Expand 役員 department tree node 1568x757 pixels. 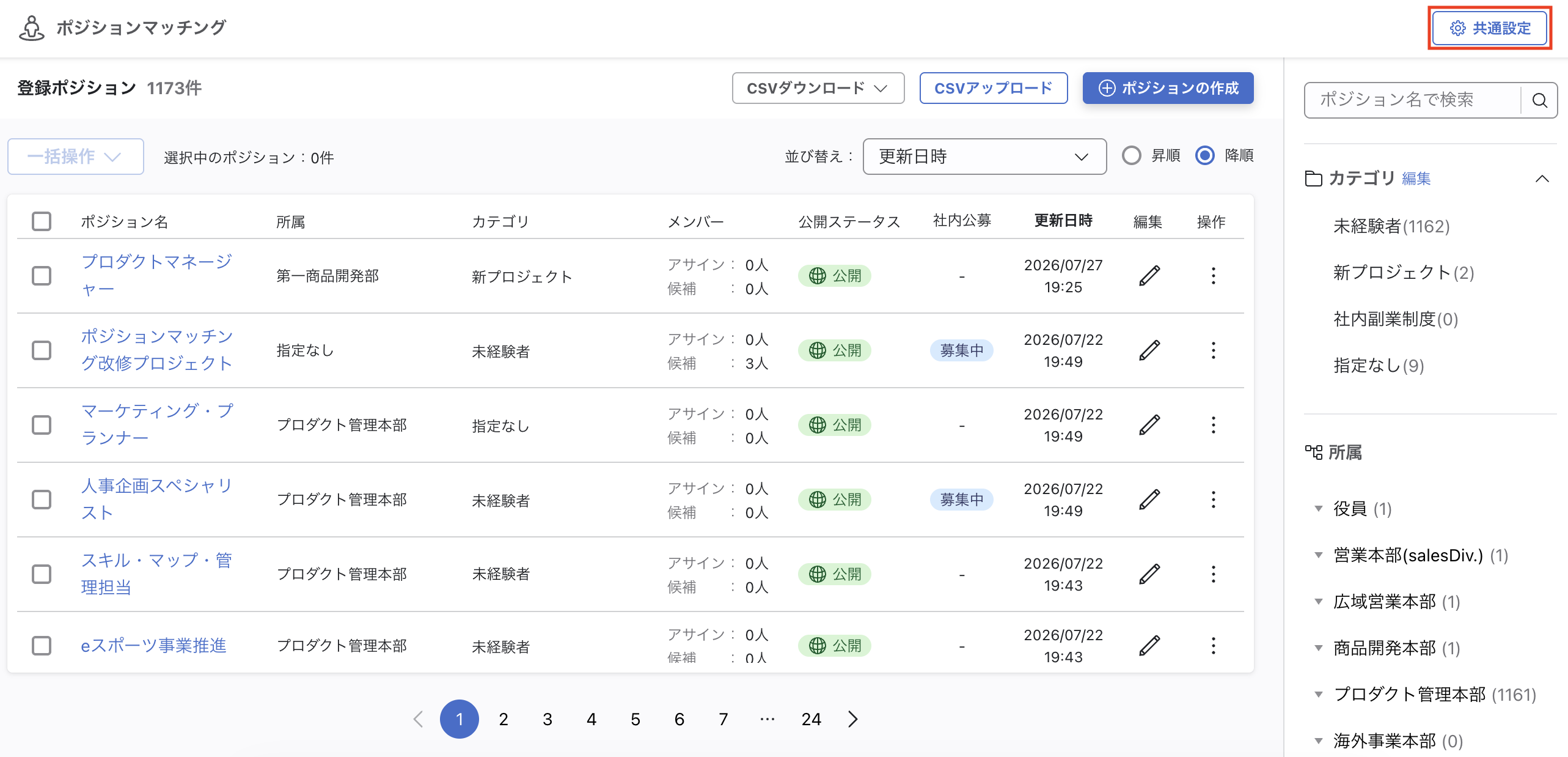coord(1319,509)
